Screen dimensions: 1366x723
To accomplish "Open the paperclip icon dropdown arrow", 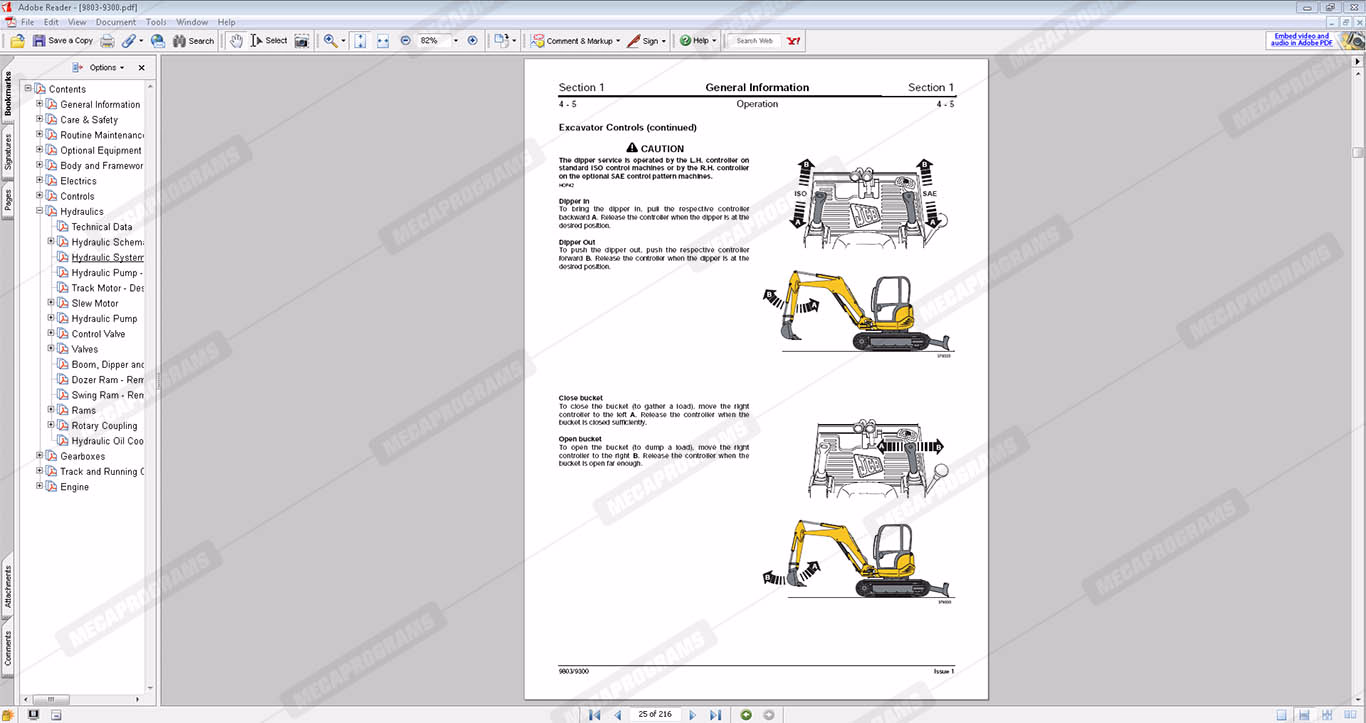I will tap(141, 41).
